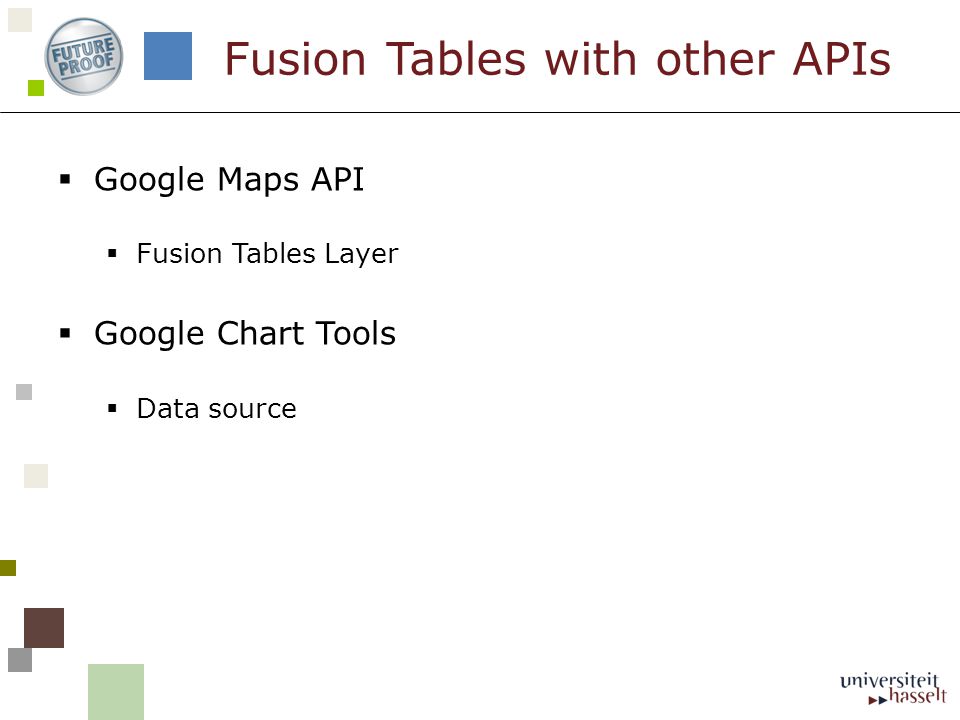The width and height of the screenshot is (960, 720).
Task: Select the Data source sub-bullet text
Action: [216, 409]
